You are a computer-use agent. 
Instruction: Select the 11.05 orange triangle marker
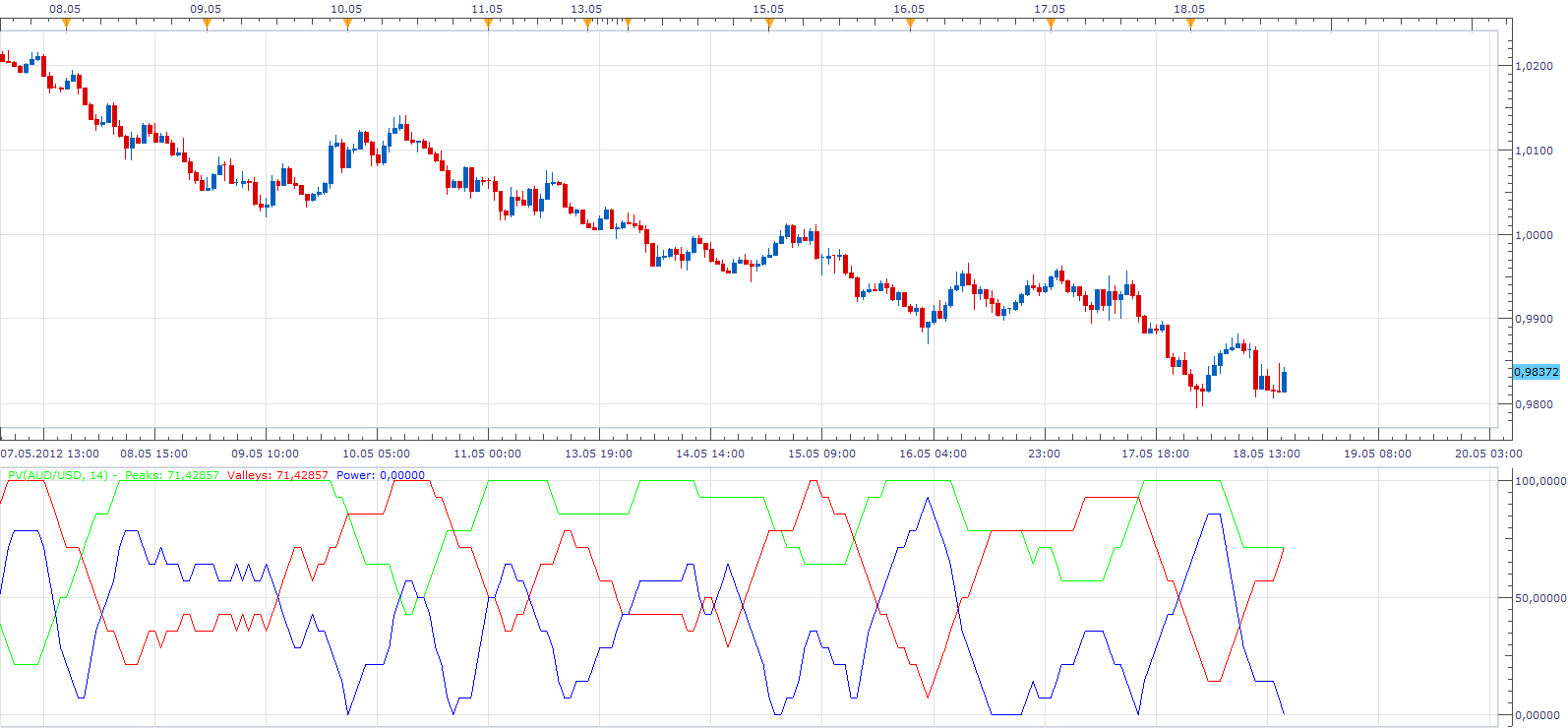(488, 24)
